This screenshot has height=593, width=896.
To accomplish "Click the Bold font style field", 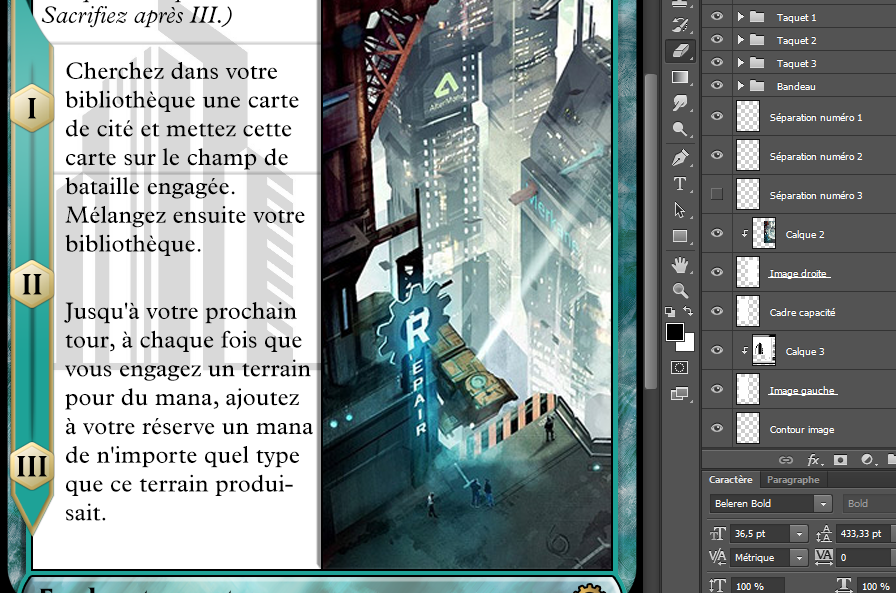I will click(869, 503).
